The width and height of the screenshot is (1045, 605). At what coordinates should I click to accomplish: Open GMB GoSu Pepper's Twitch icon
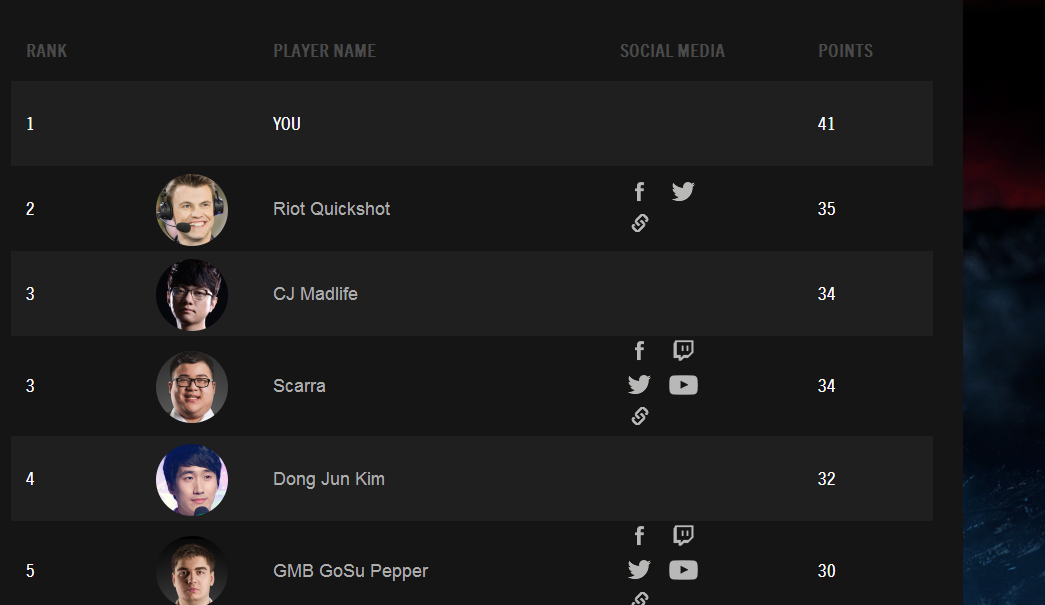click(x=683, y=536)
